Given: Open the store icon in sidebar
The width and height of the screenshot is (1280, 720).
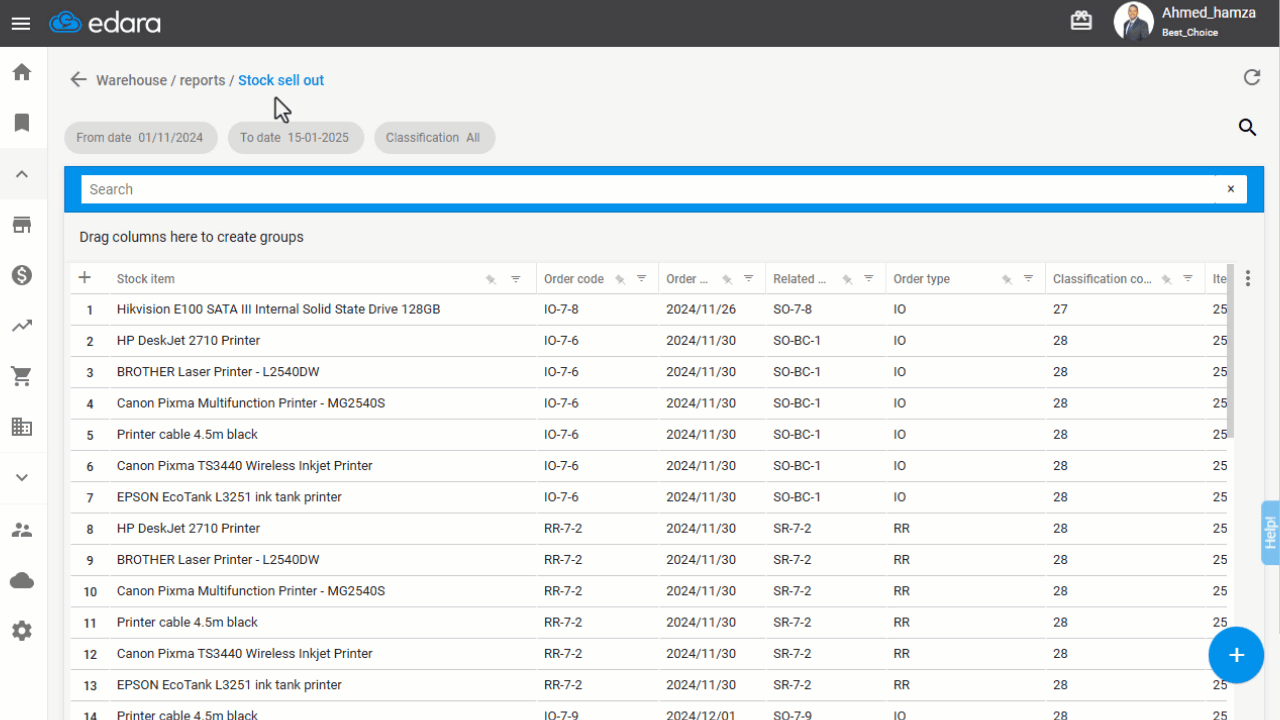Looking at the screenshot, I should pos(21,224).
